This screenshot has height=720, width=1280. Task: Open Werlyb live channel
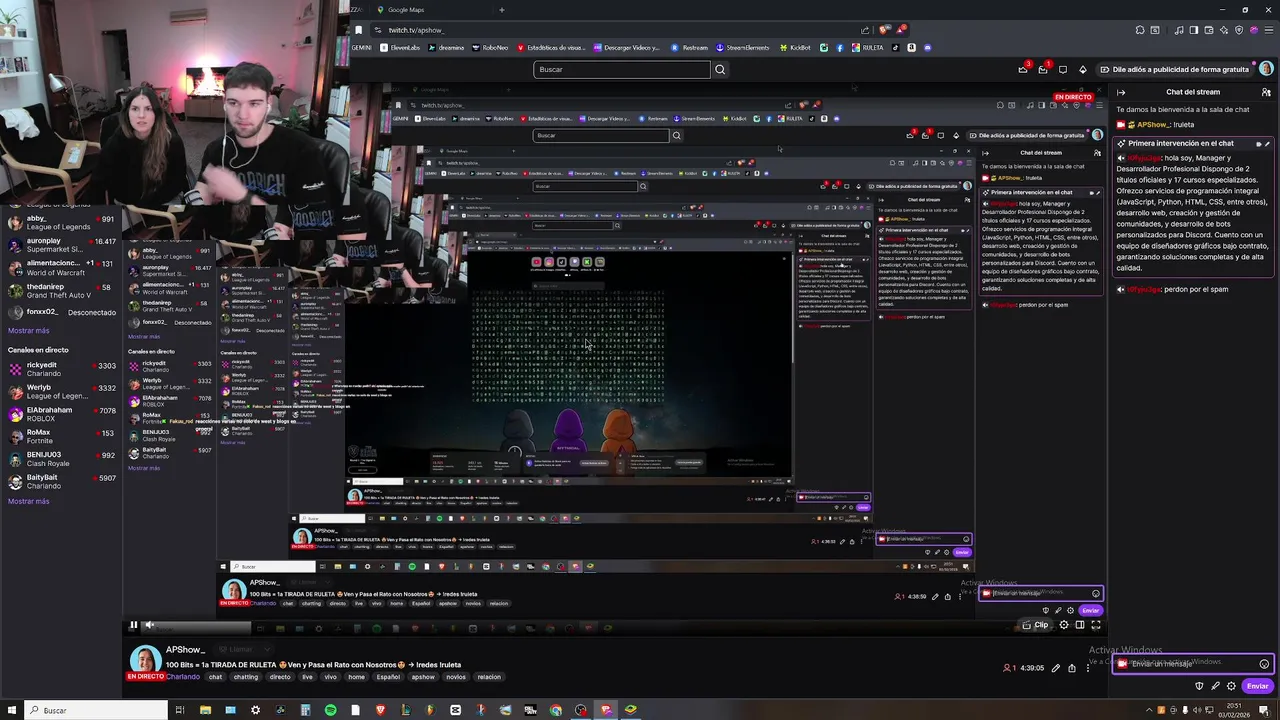[61, 391]
